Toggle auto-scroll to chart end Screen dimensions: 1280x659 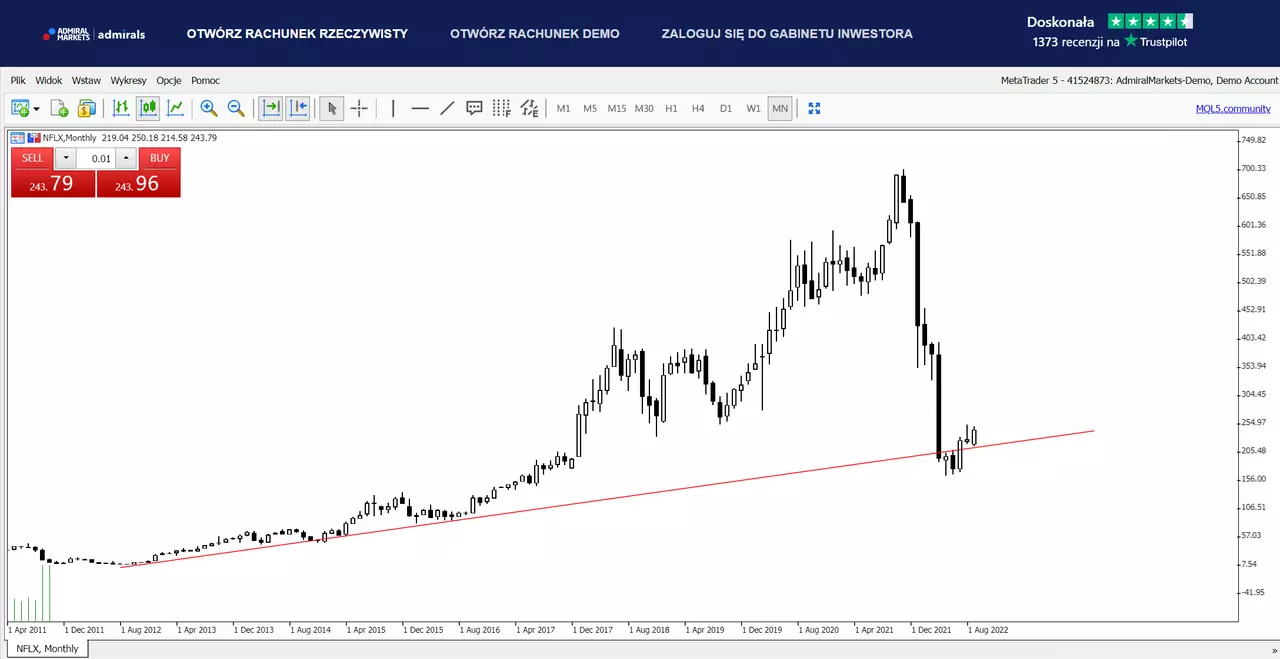coord(270,108)
